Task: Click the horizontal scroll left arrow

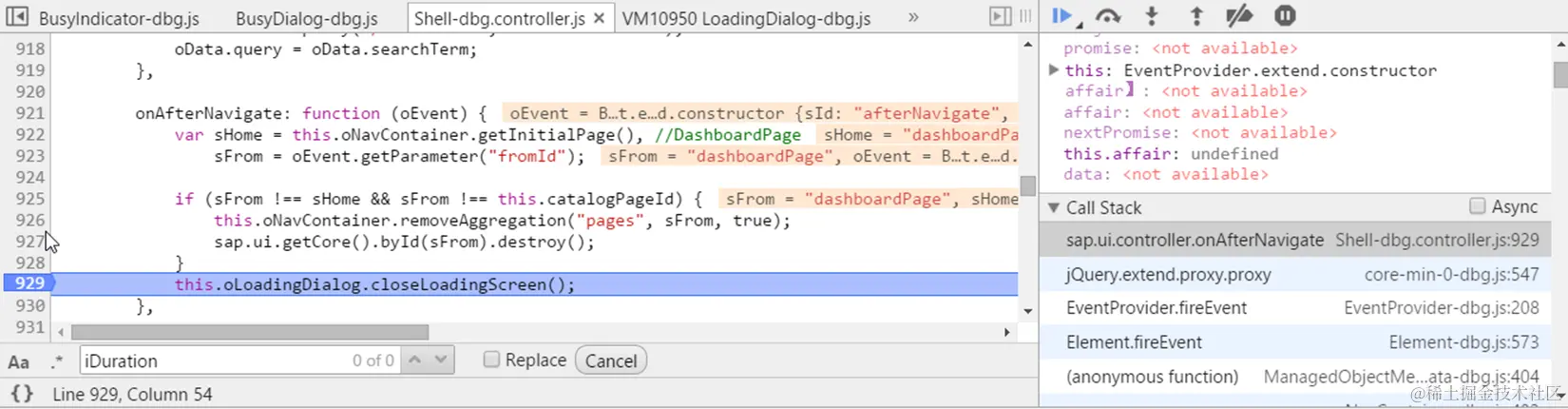Action: [x=61, y=332]
